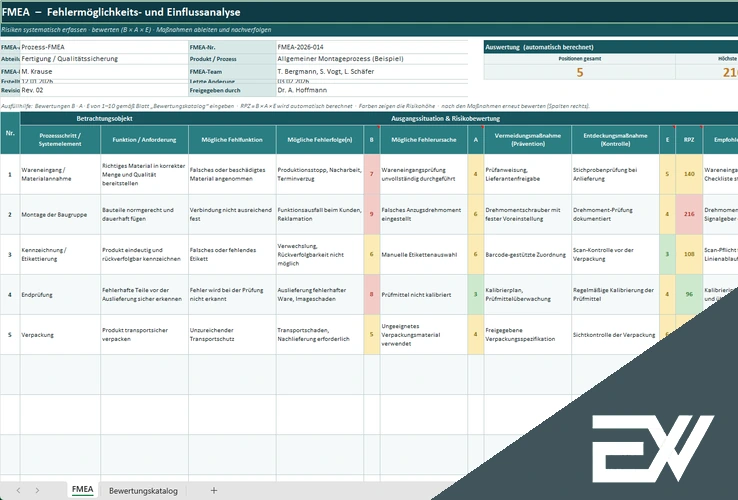The width and height of the screenshot is (738, 500).
Task: Click the 'Positionen gesamt' value 5
Action: (580, 73)
